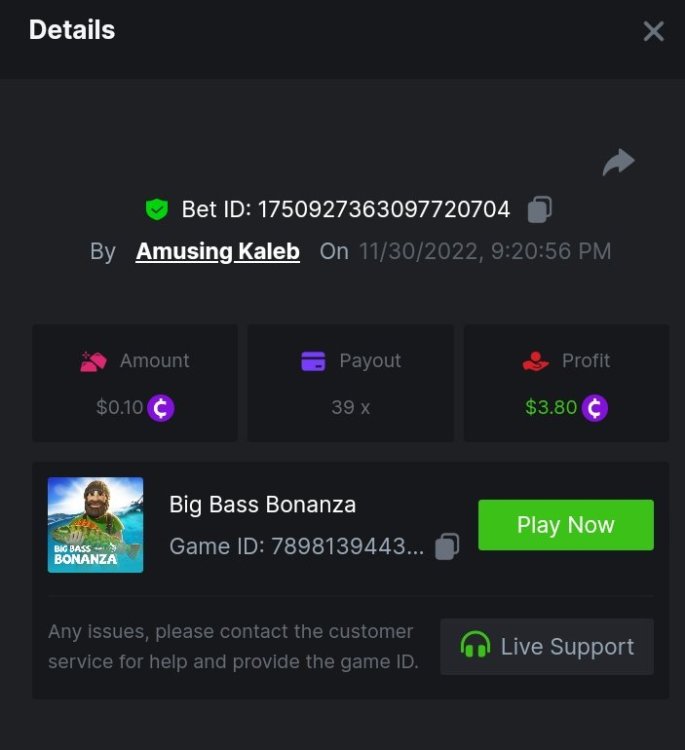Viewport: 685px width, 750px height.
Task: Click the pink Amount icon
Action: click(93, 361)
